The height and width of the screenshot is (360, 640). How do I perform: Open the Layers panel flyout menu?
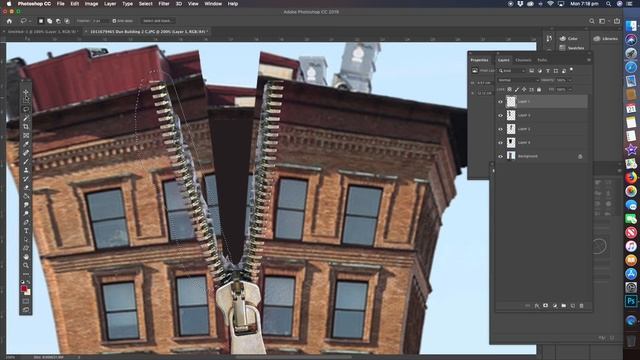[589, 60]
